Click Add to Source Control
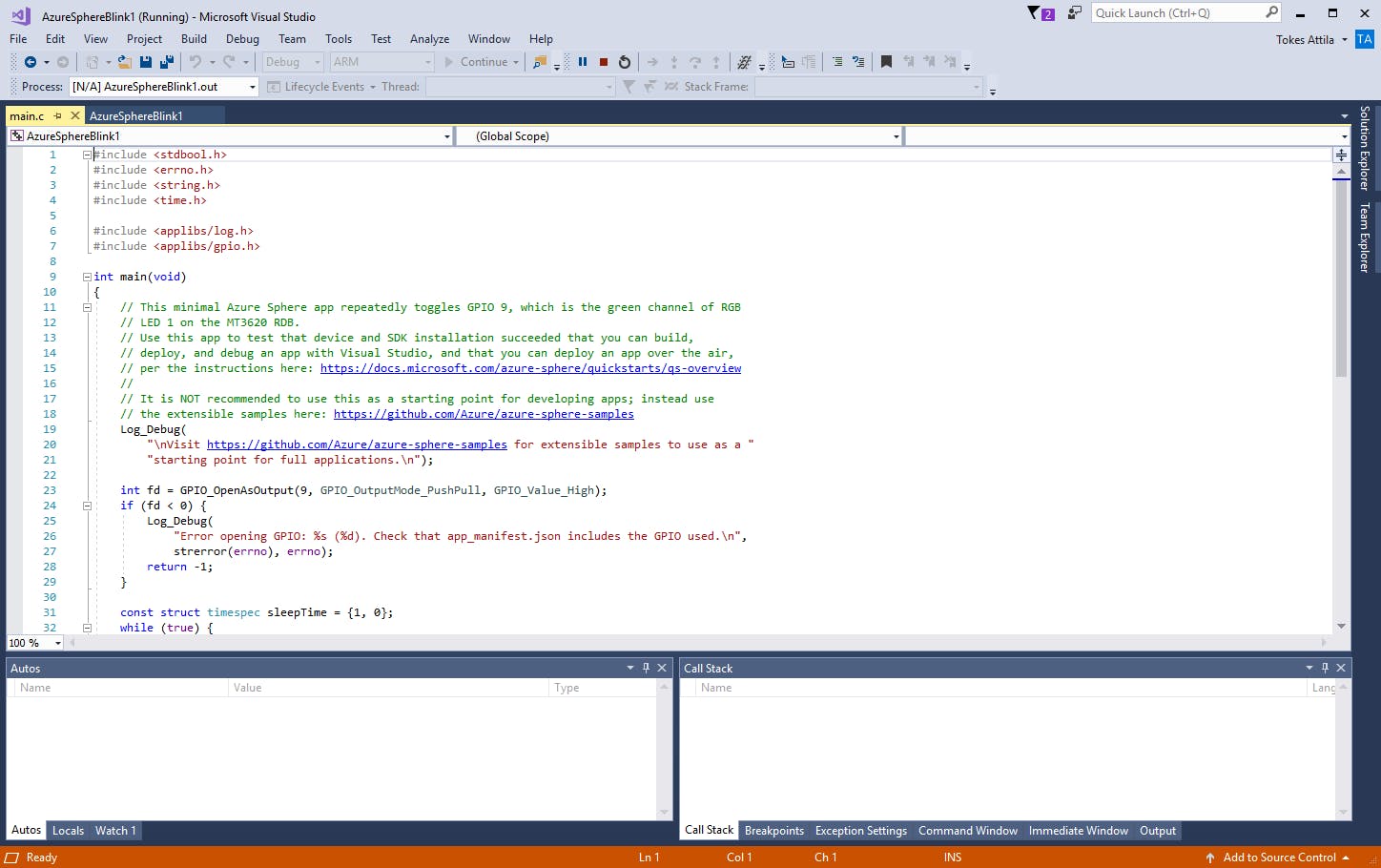Screen dimensions: 1381x868 (x=1277, y=858)
